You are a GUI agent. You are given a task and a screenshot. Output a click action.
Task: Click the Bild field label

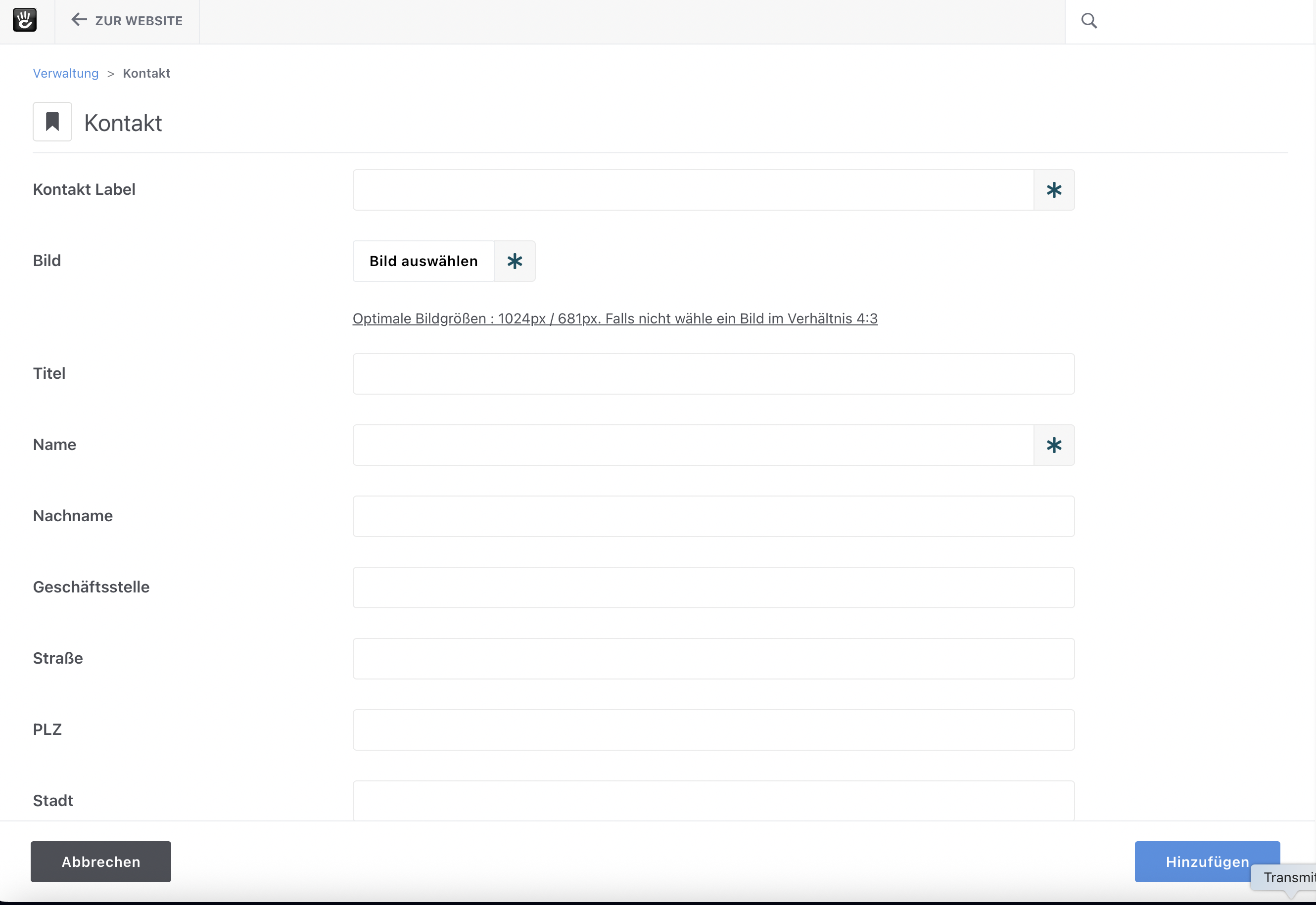(47, 260)
